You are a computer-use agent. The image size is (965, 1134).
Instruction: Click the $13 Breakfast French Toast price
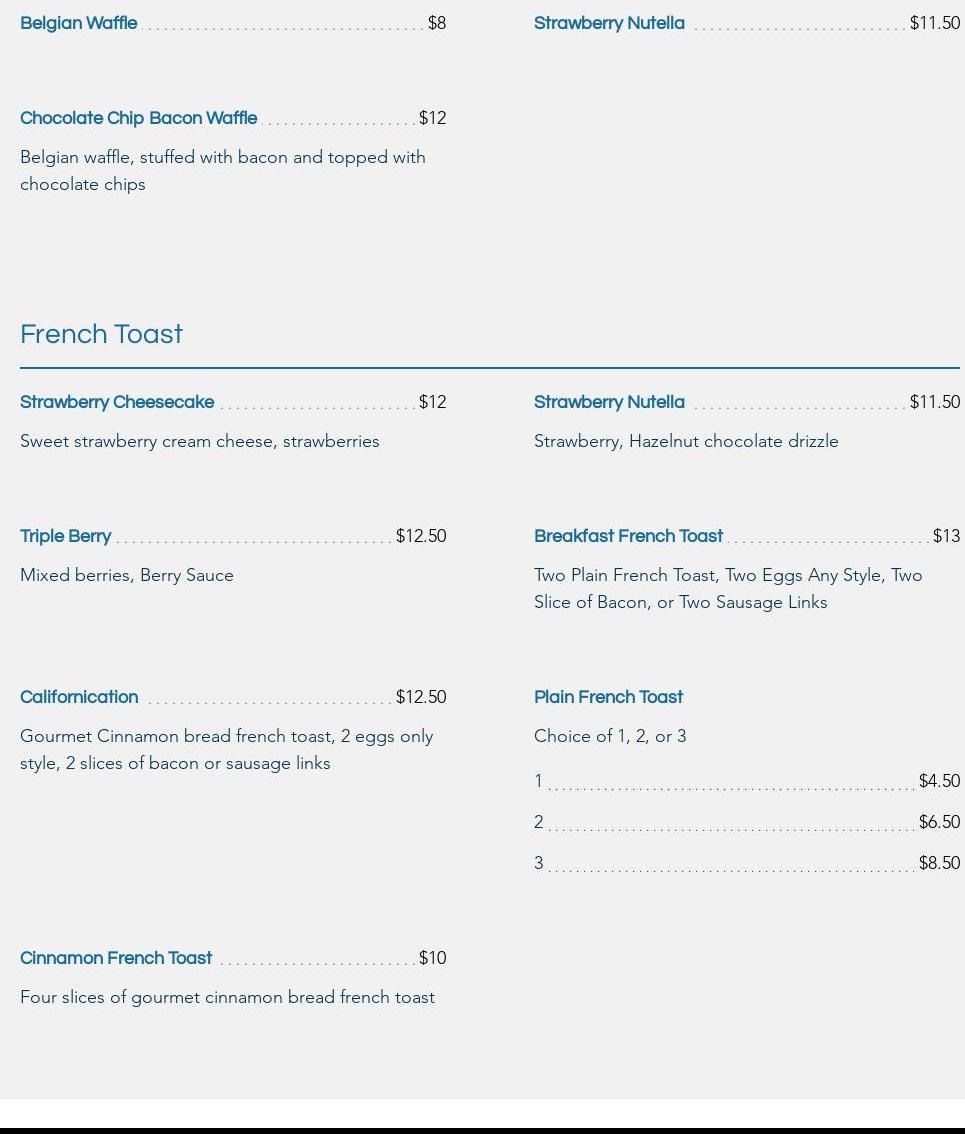click(945, 536)
